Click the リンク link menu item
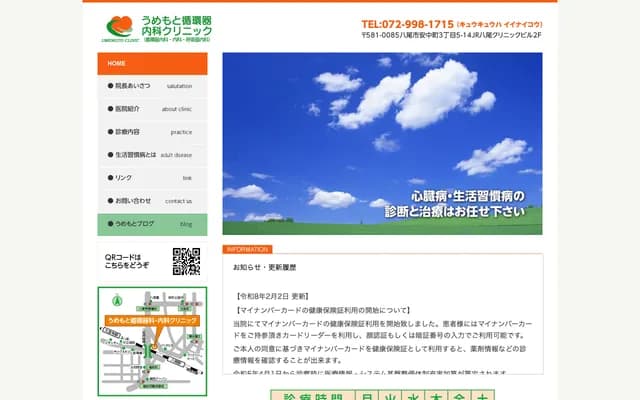Viewport: 640px width, 400px height. point(152,178)
